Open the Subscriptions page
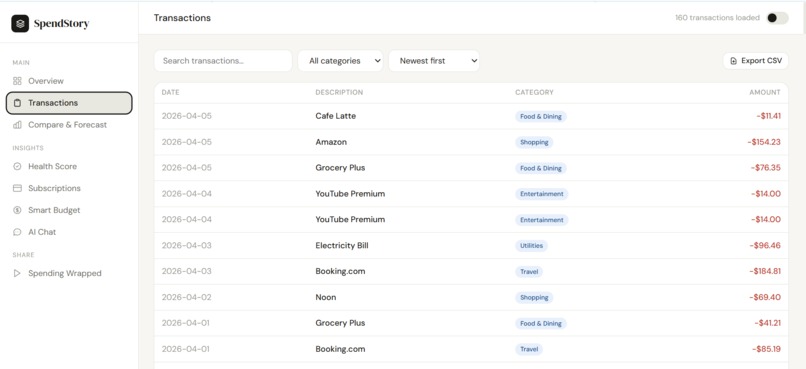Image resolution: width=806 pixels, height=369 pixels. point(69,188)
